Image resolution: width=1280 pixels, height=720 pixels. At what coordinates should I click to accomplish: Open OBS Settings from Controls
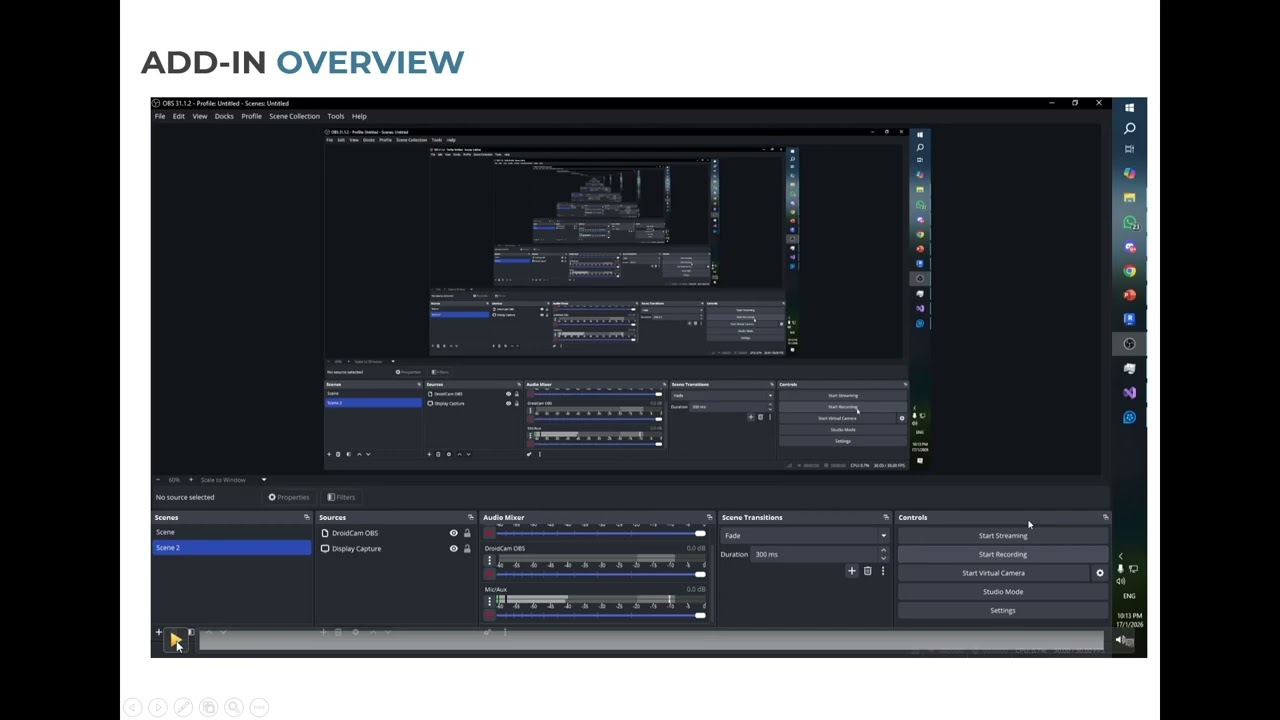click(x=1003, y=610)
